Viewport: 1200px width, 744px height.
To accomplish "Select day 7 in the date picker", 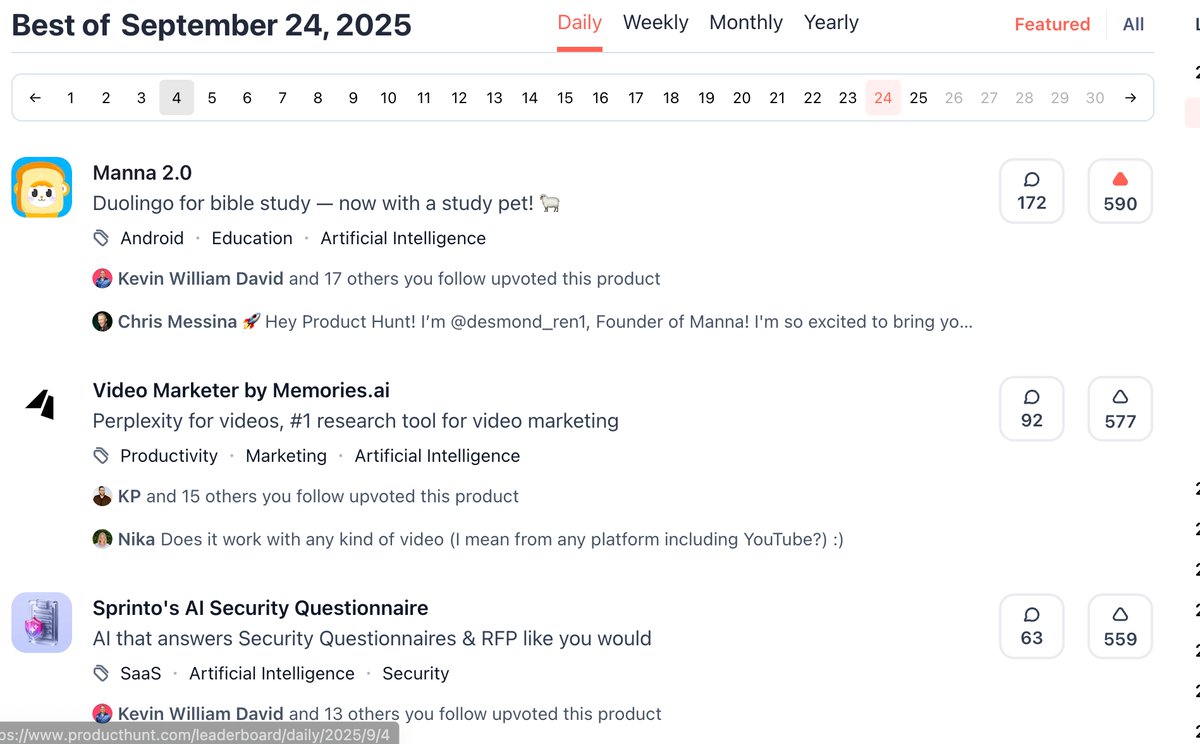I will click(x=283, y=97).
